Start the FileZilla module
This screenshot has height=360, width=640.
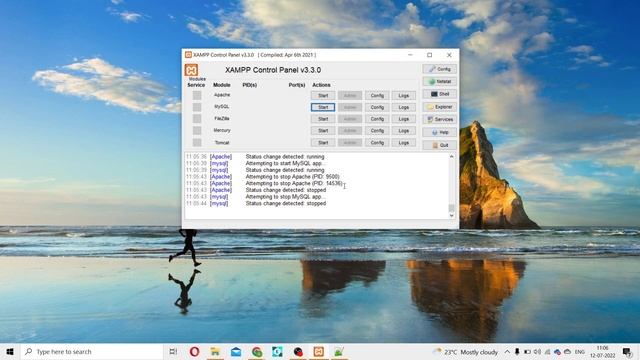coord(323,119)
